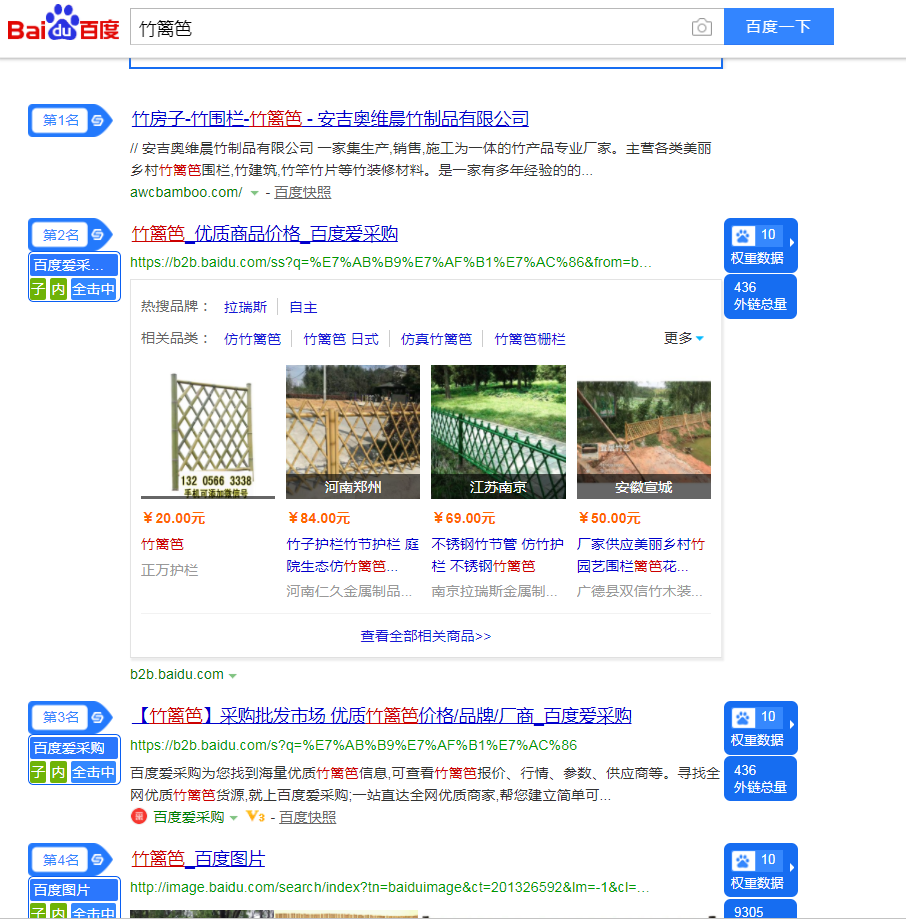Click the 内 tag under 第3名
The width and height of the screenshot is (906, 920).
[x=58, y=772]
